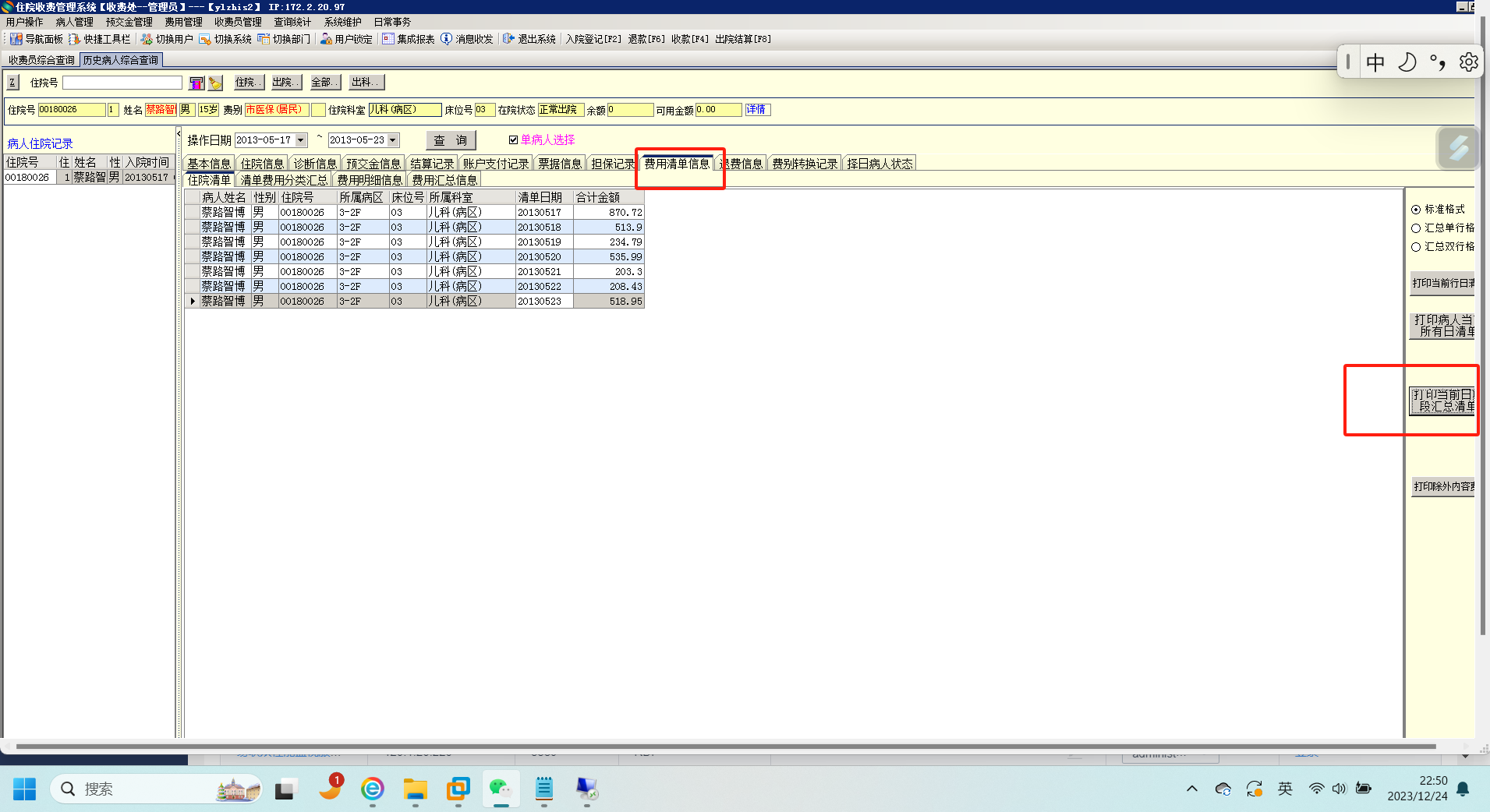This screenshot has height=812, width=1490.
Task: Open the 查询统计 menu
Action: 292,22
